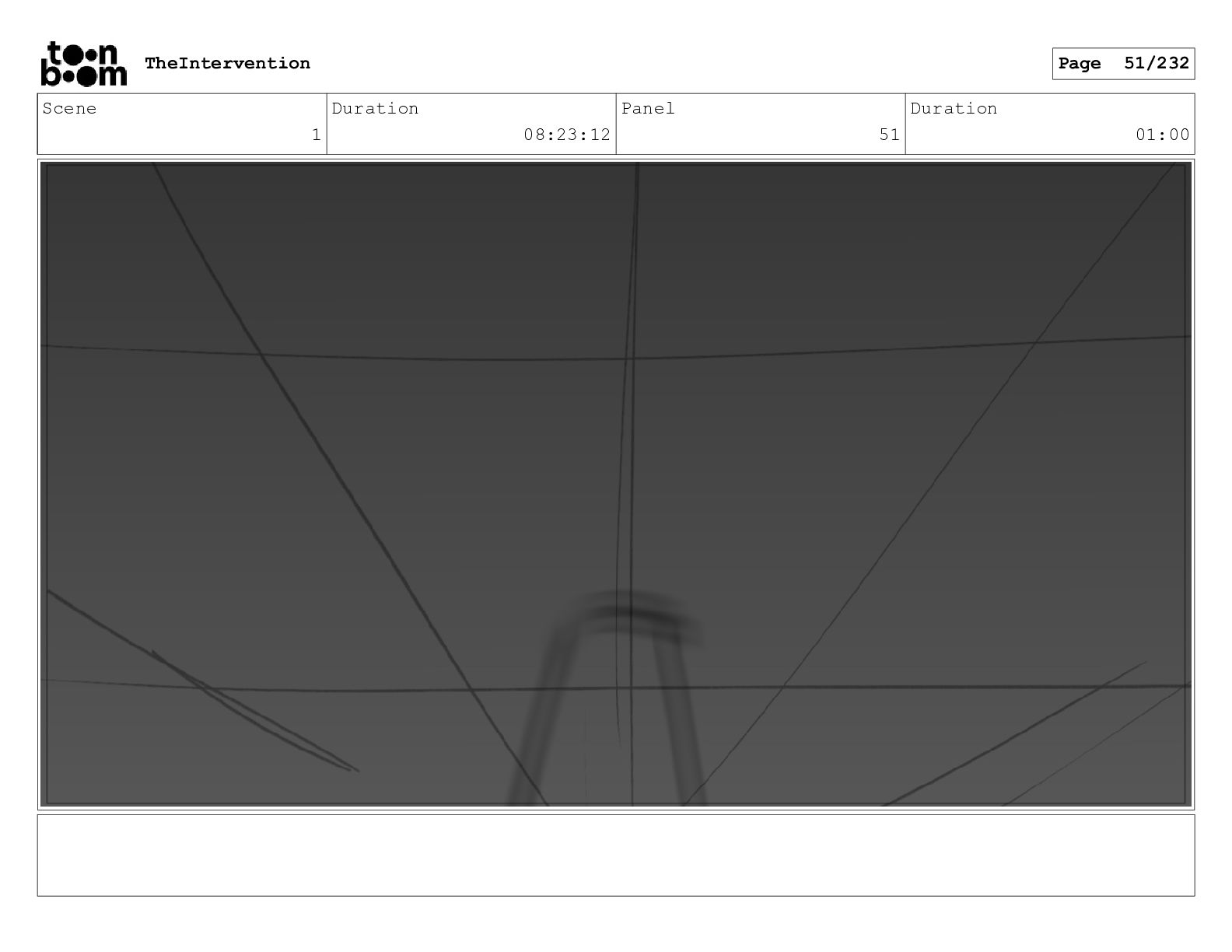The image size is (1232, 952).
Task: Select the panel duration 01:00
Action: tap(1162, 135)
